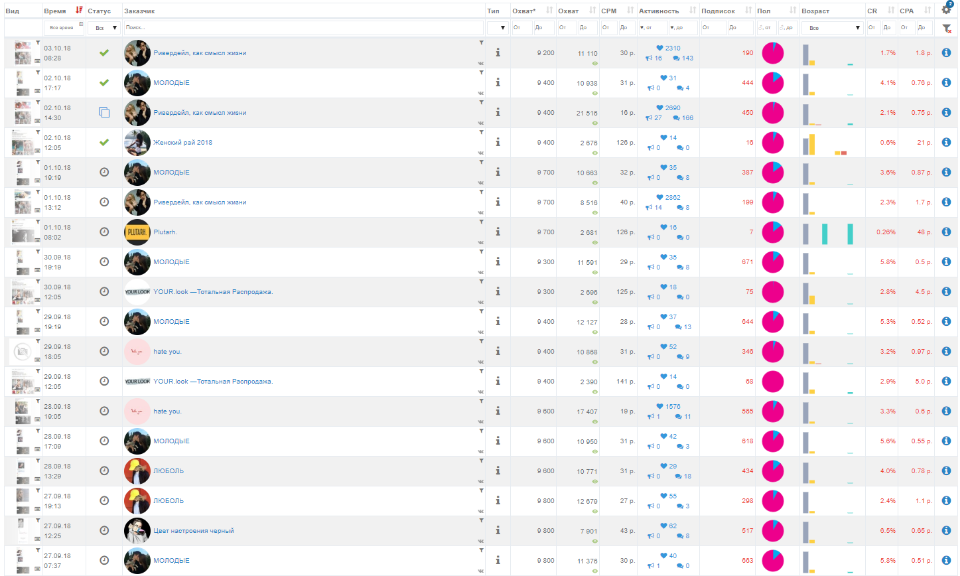Open Возраст filter dropdown 'Все'
The image size is (960, 576).
pos(832,28)
